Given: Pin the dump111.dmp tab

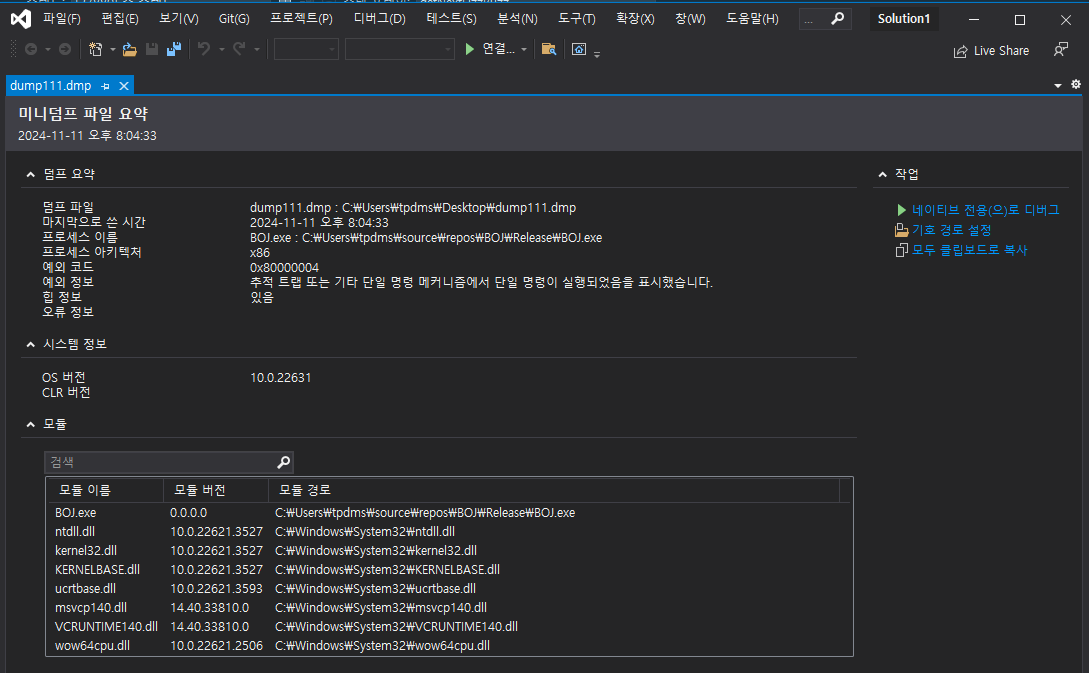Looking at the screenshot, I should click(106, 86).
